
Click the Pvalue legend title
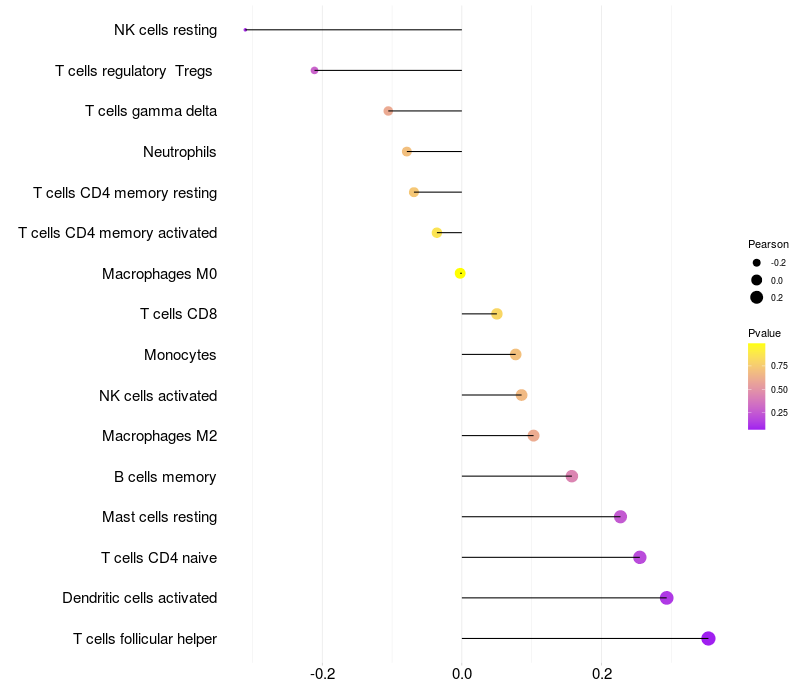(x=764, y=333)
